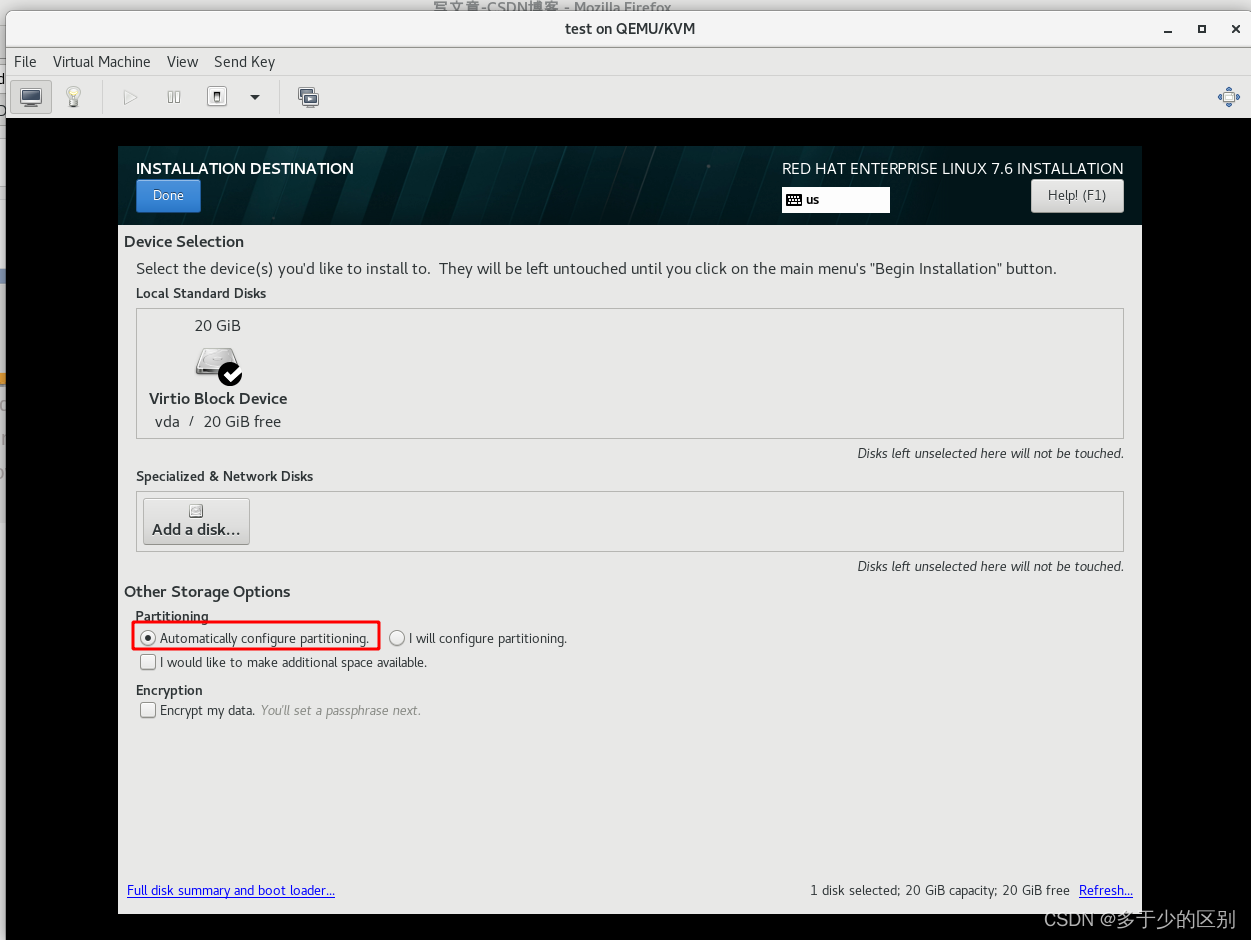Maximize the QEMU/KVM window
Screen dimensions: 1251x940
pos(1202,29)
